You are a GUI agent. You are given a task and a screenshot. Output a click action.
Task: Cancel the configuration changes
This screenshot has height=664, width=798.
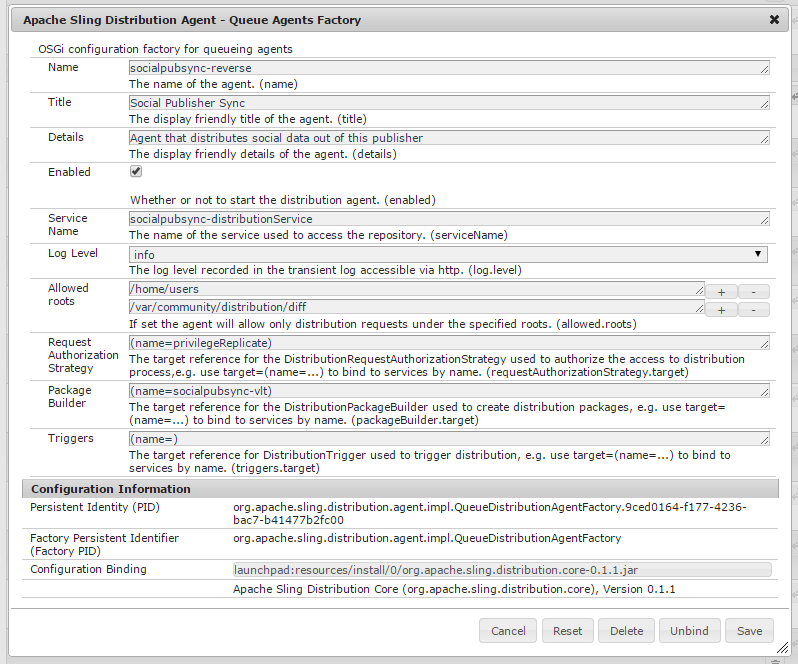508,631
